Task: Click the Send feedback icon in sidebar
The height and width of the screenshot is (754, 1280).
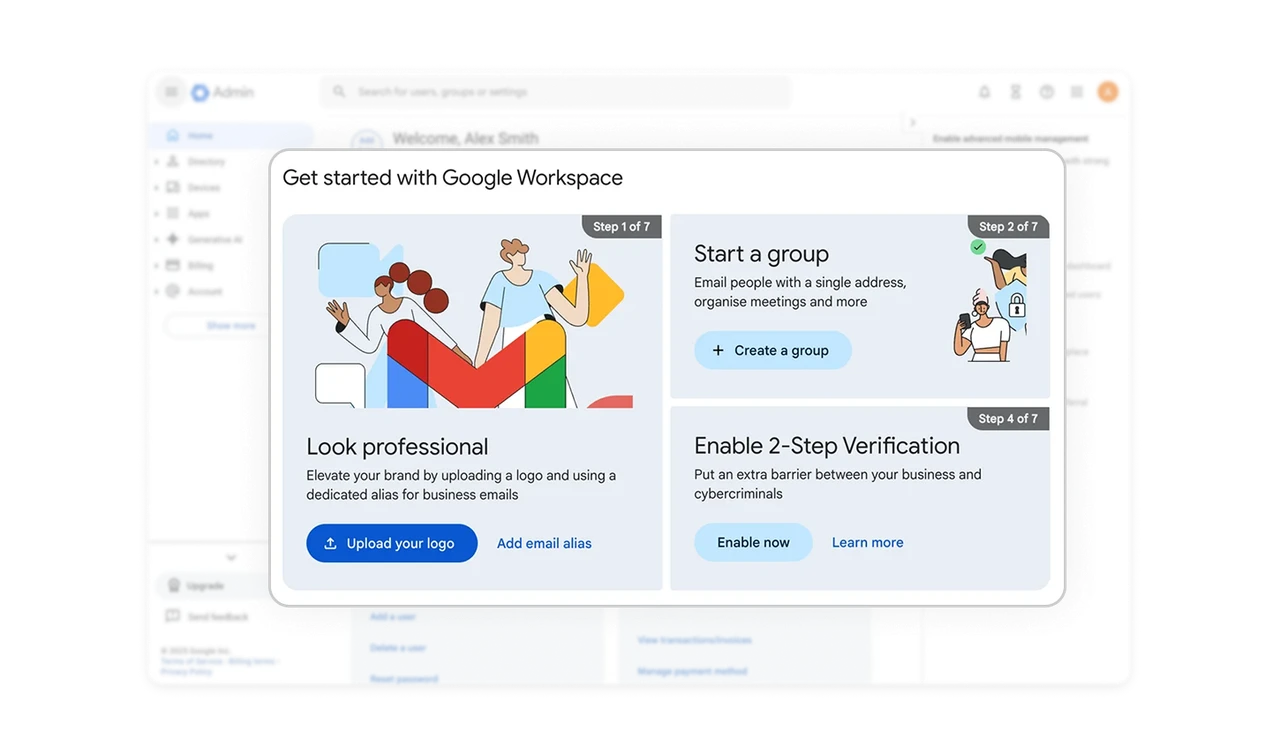Action: (174, 617)
